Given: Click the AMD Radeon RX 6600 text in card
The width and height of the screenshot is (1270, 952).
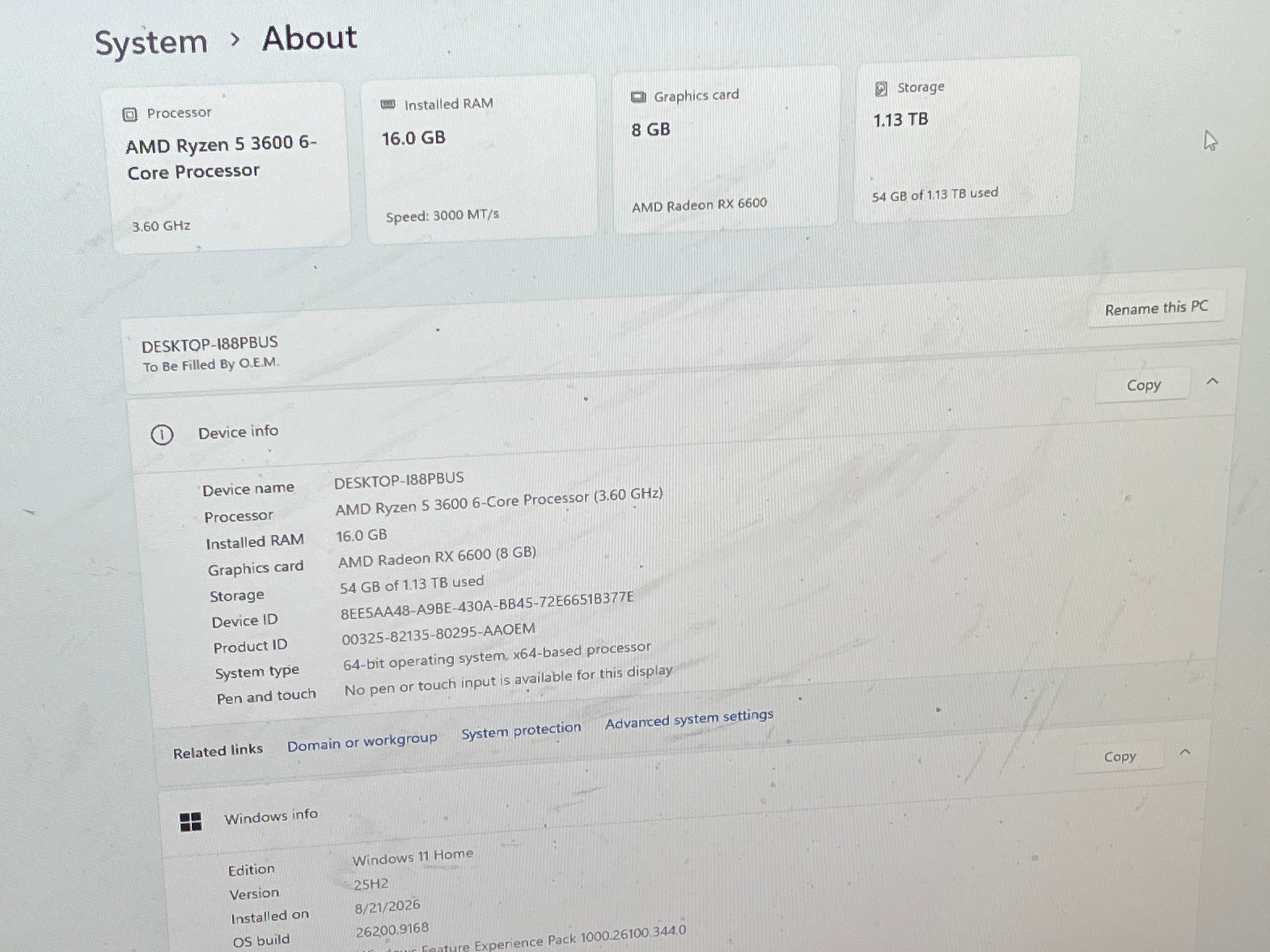Looking at the screenshot, I should [699, 205].
